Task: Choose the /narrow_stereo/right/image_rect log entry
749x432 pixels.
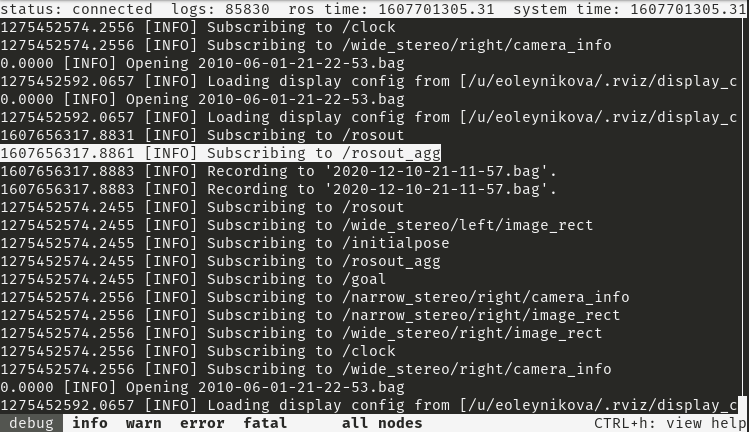Action: [x=310, y=315]
